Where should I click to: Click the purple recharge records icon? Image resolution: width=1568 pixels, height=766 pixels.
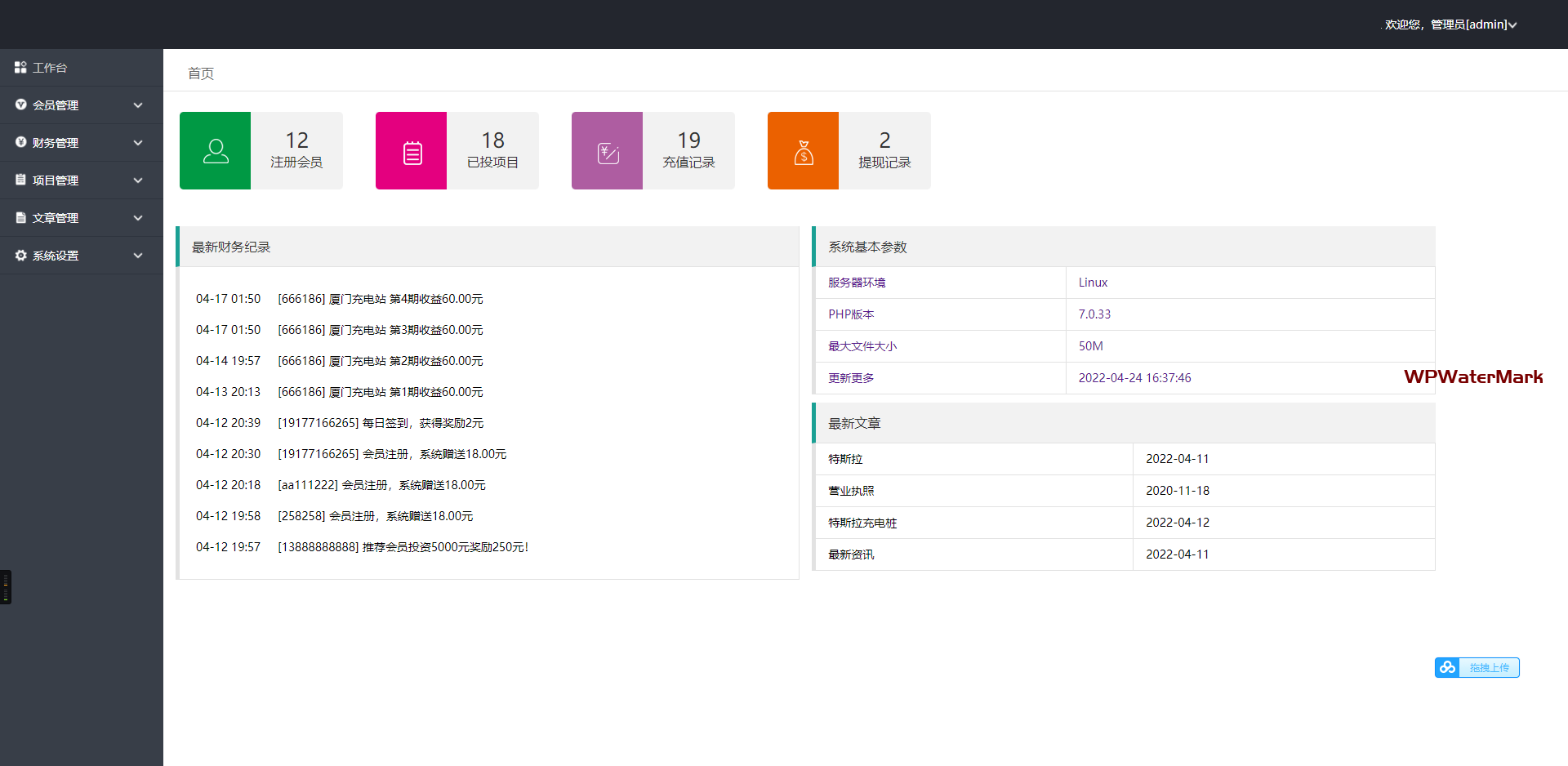pyautogui.click(x=608, y=152)
